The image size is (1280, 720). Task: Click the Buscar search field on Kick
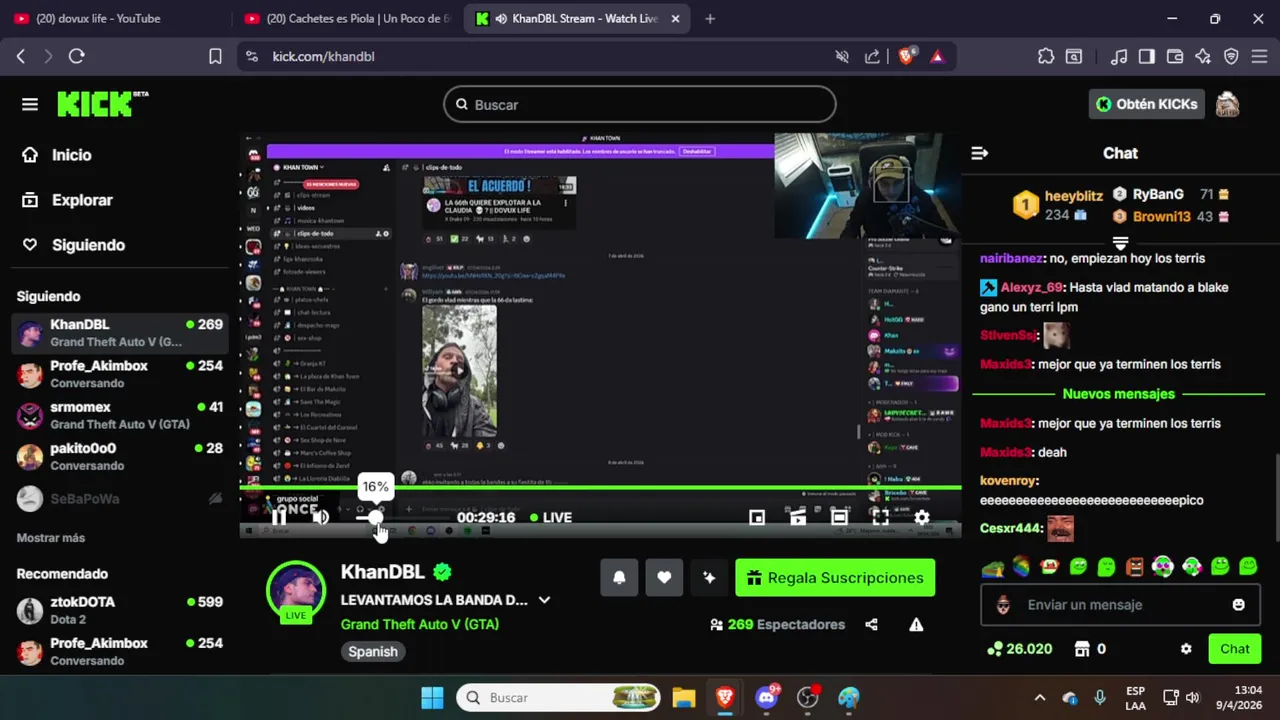639,104
